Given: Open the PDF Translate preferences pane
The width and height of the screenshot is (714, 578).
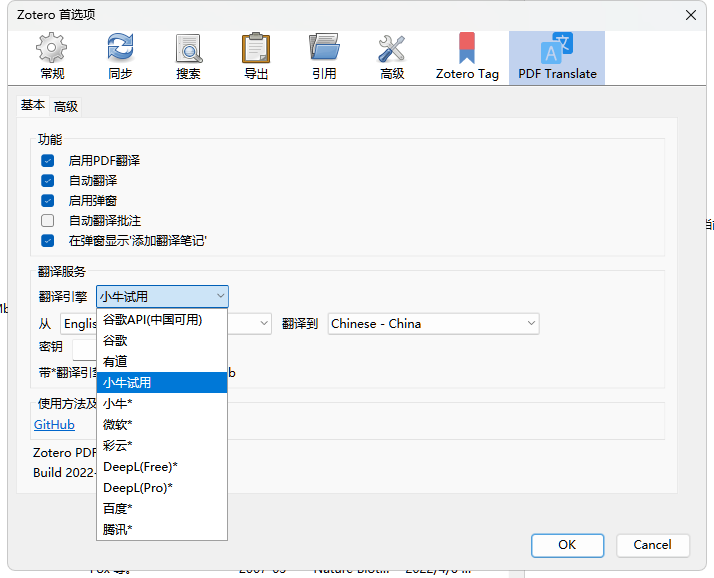Looking at the screenshot, I should point(557,57).
